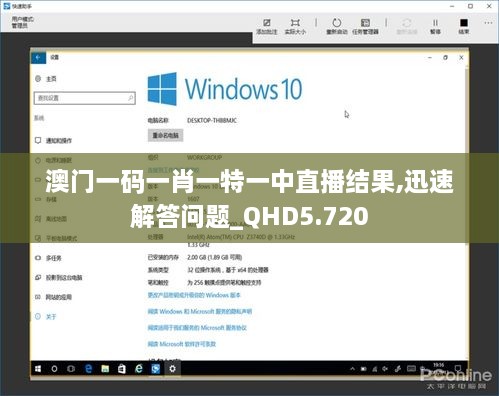Open the Microsoft 软件许可条款 link
This screenshot has height=396, width=499.
click(182, 344)
